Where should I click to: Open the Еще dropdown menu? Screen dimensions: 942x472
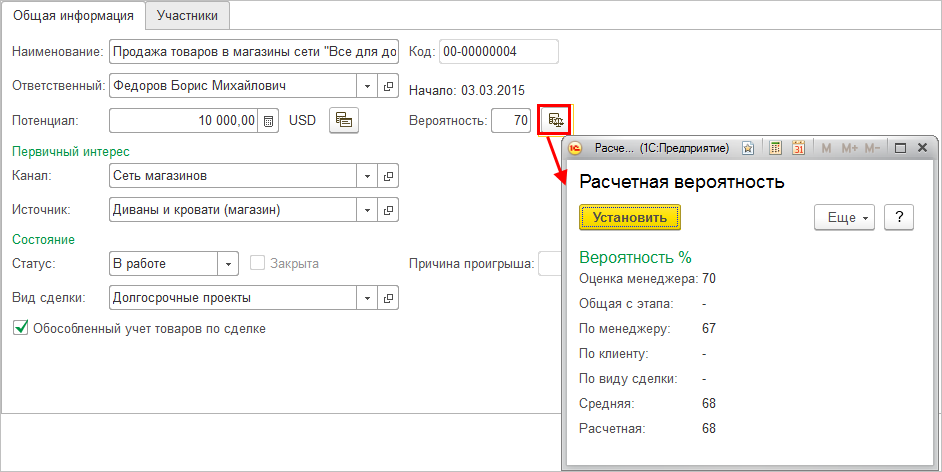click(x=844, y=217)
